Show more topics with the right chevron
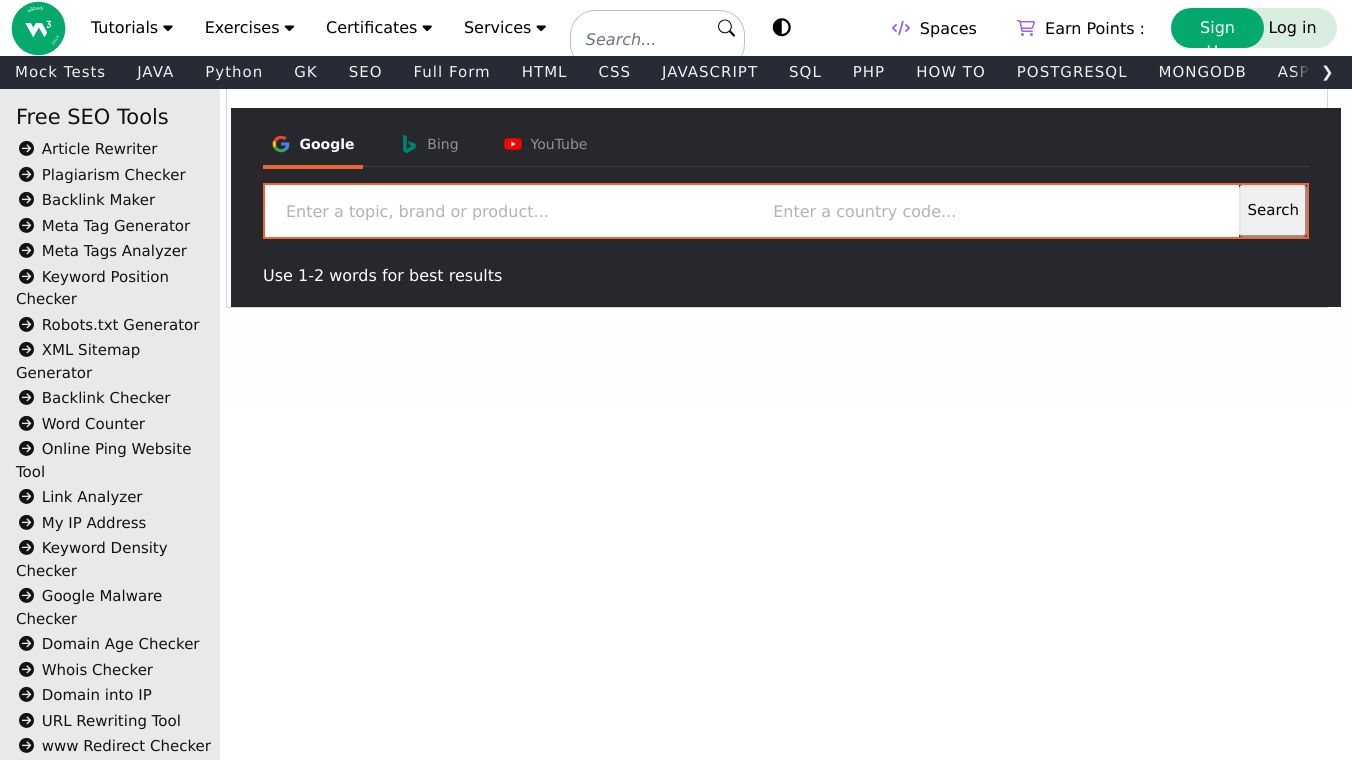The width and height of the screenshot is (1352, 760). tap(1327, 72)
